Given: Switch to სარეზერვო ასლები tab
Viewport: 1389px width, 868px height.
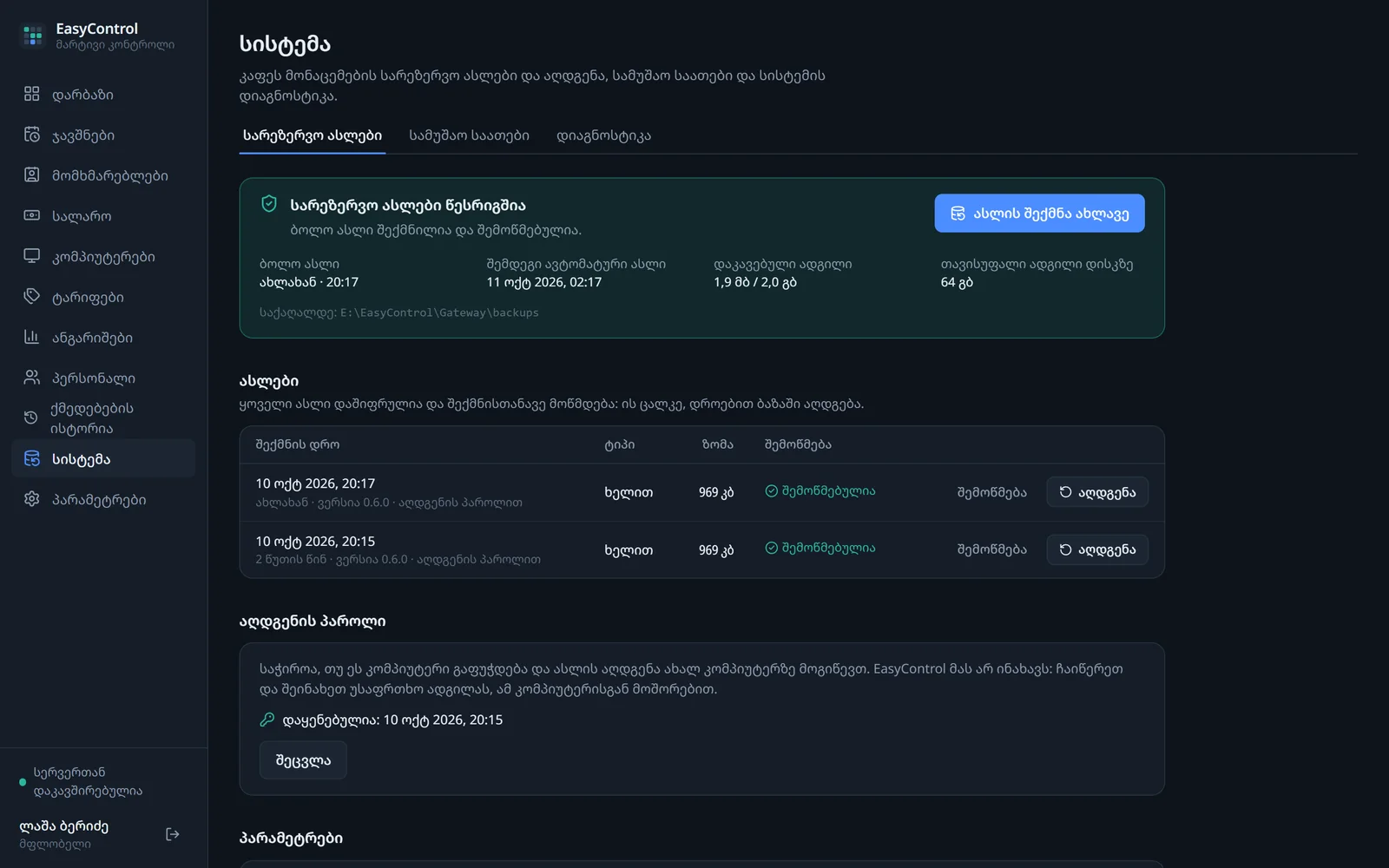Looking at the screenshot, I should click(313, 135).
